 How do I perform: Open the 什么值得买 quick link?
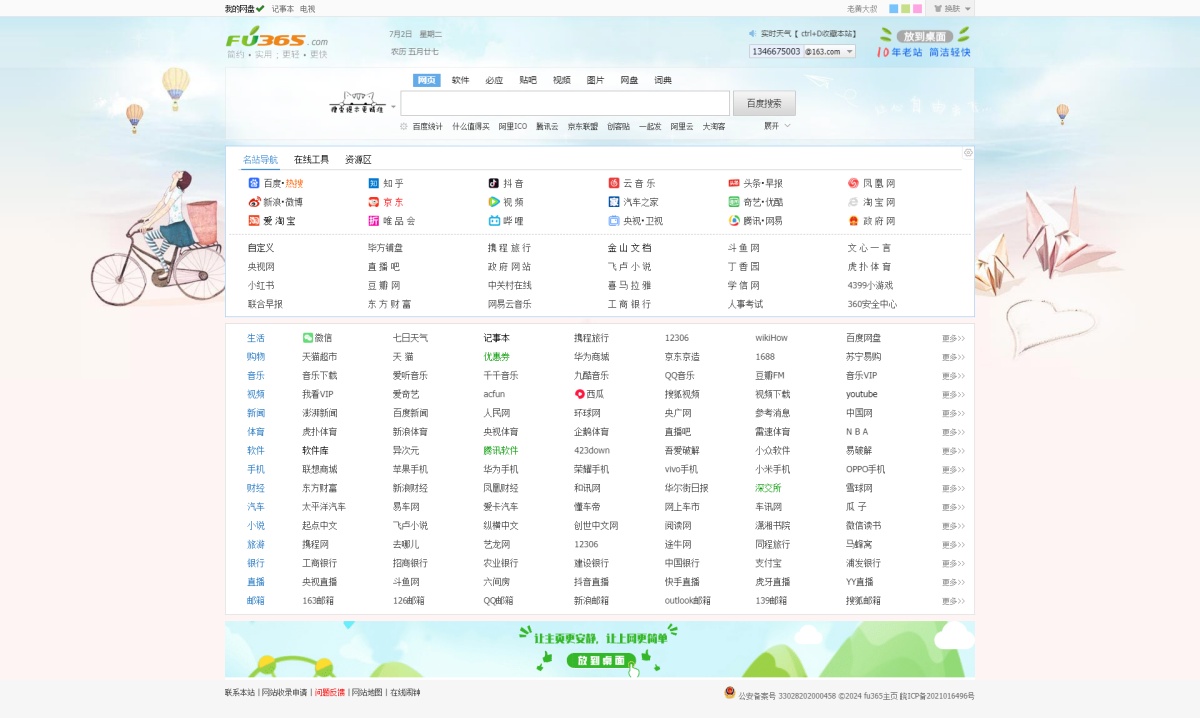point(471,127)
